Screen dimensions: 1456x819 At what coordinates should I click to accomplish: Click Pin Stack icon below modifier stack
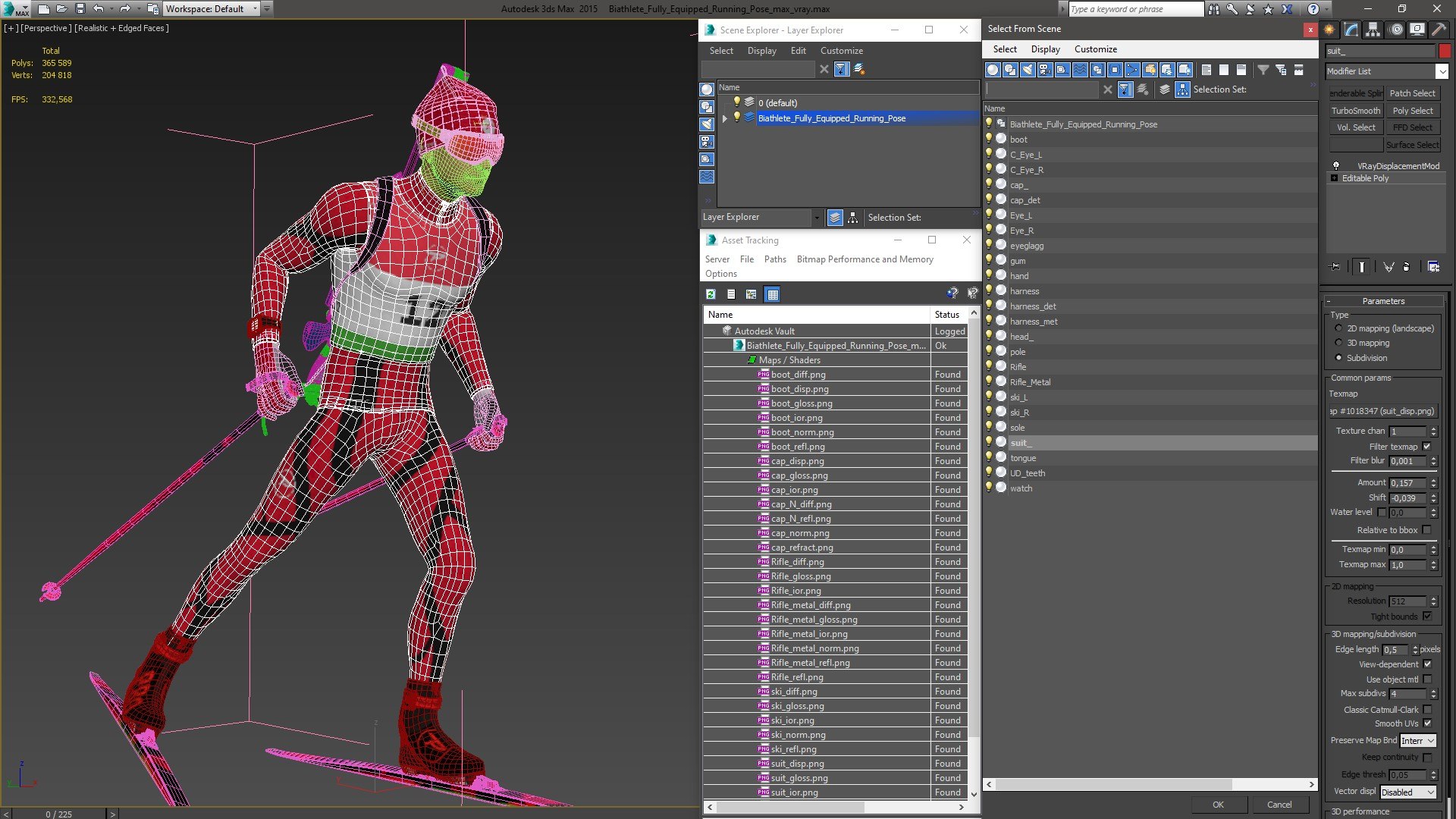coord(1335,267)
